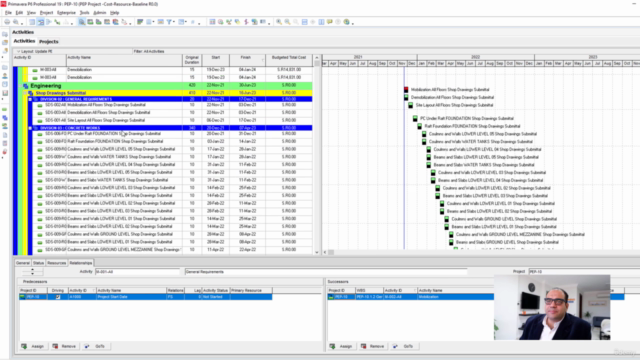This screenshot has height=360, width=640.
Task: Click the Print icon in toolbar
Action: pyautogui.click(x=7, y=22)
